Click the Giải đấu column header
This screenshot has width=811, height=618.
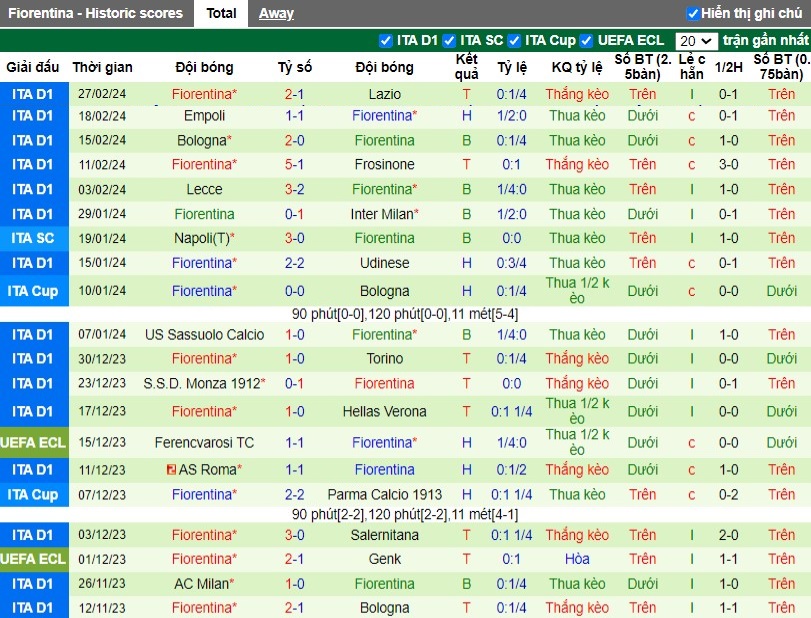(33, 67)
